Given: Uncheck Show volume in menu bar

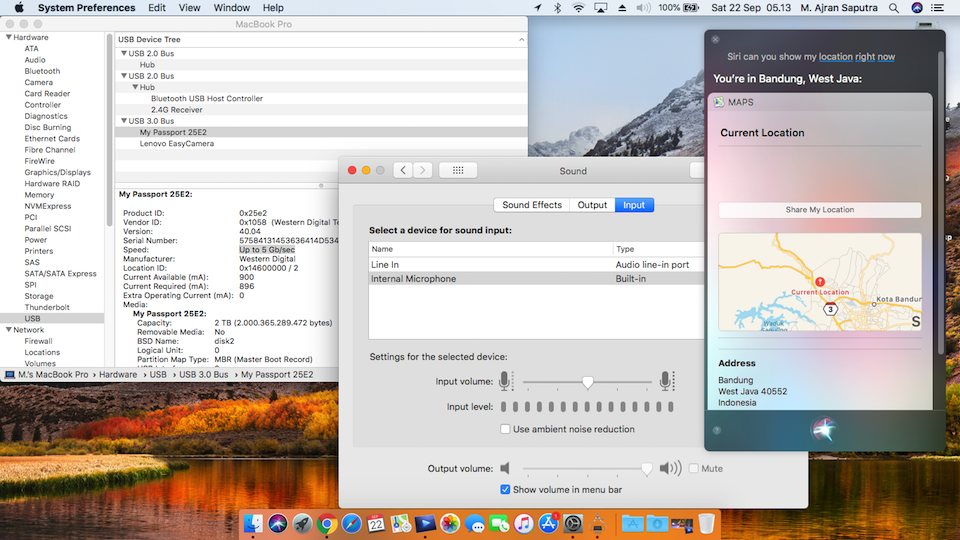Looking at the screenshot, I should (505, 489).
